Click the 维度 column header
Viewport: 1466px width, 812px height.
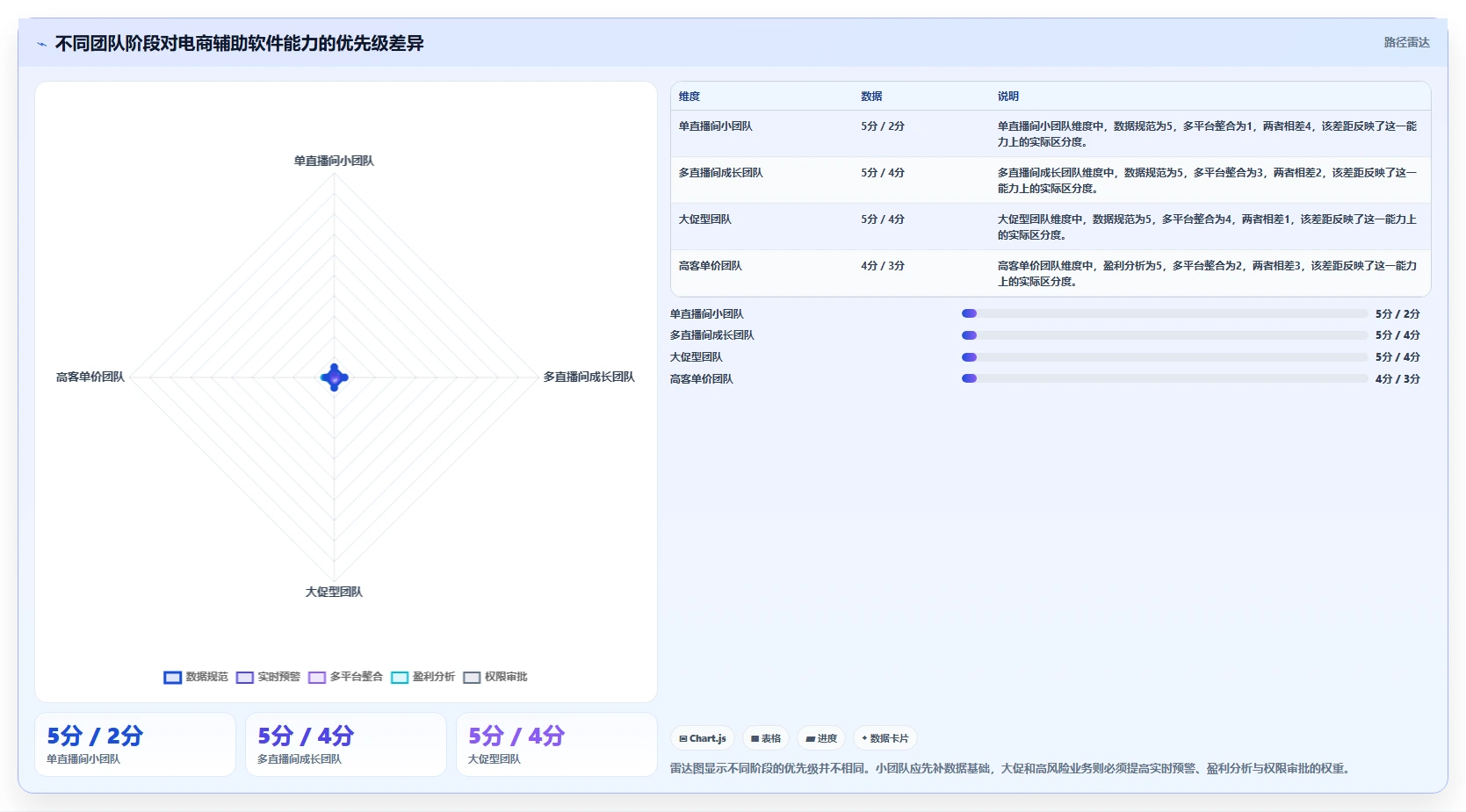pyautogui.click(x=690, y=97)
